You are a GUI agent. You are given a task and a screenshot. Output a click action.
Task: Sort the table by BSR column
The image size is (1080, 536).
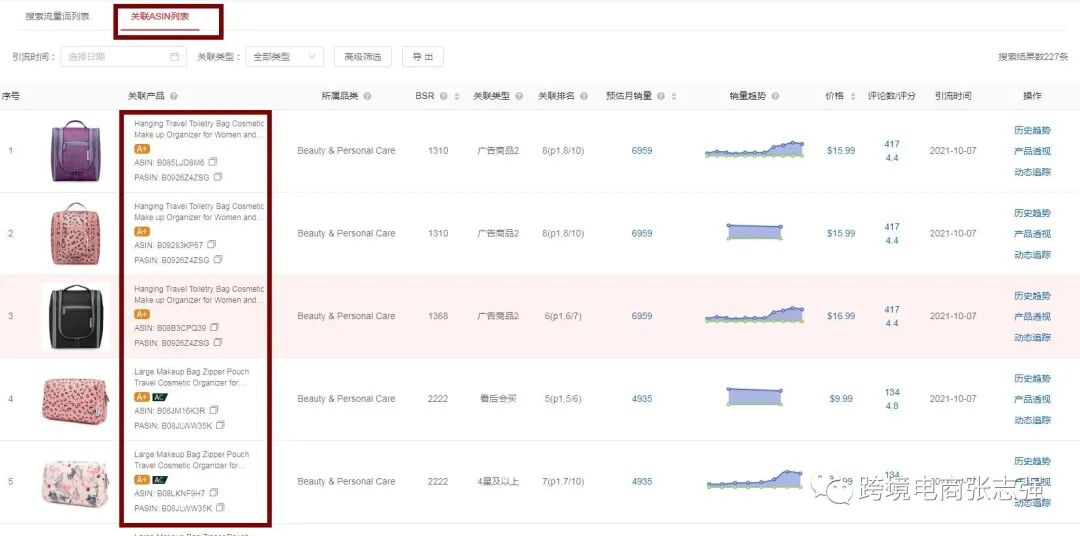[456, 96]
